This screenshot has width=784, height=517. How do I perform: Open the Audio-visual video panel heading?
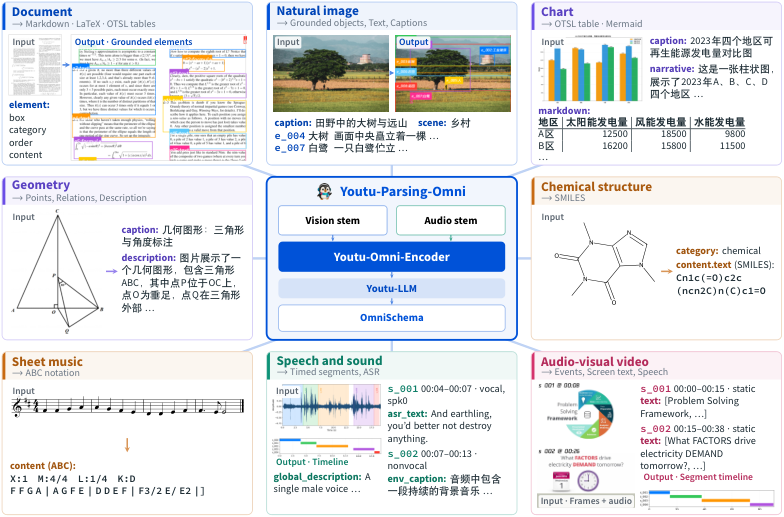[594, 362]
